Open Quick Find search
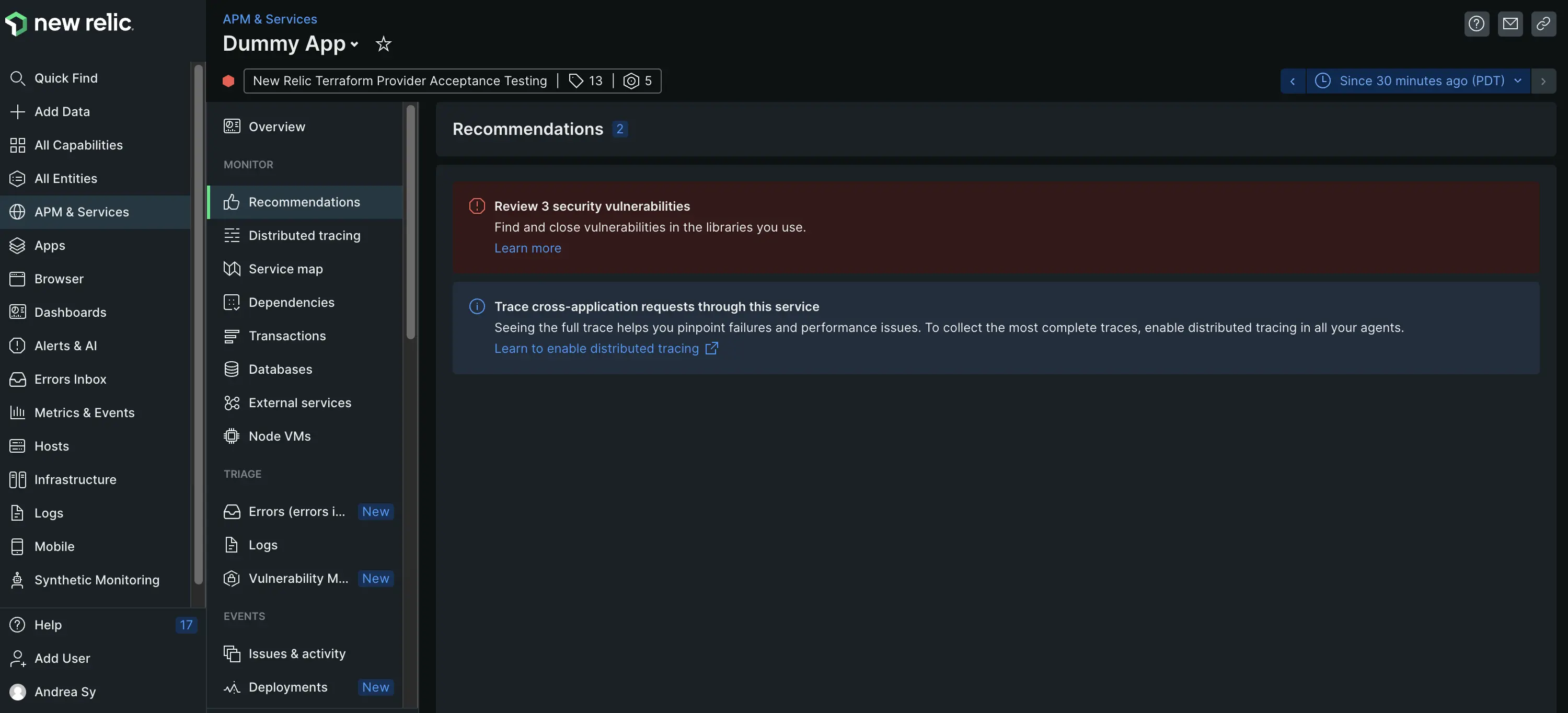The width and height of the screenshot is (1568, 713). coord(66,78)
